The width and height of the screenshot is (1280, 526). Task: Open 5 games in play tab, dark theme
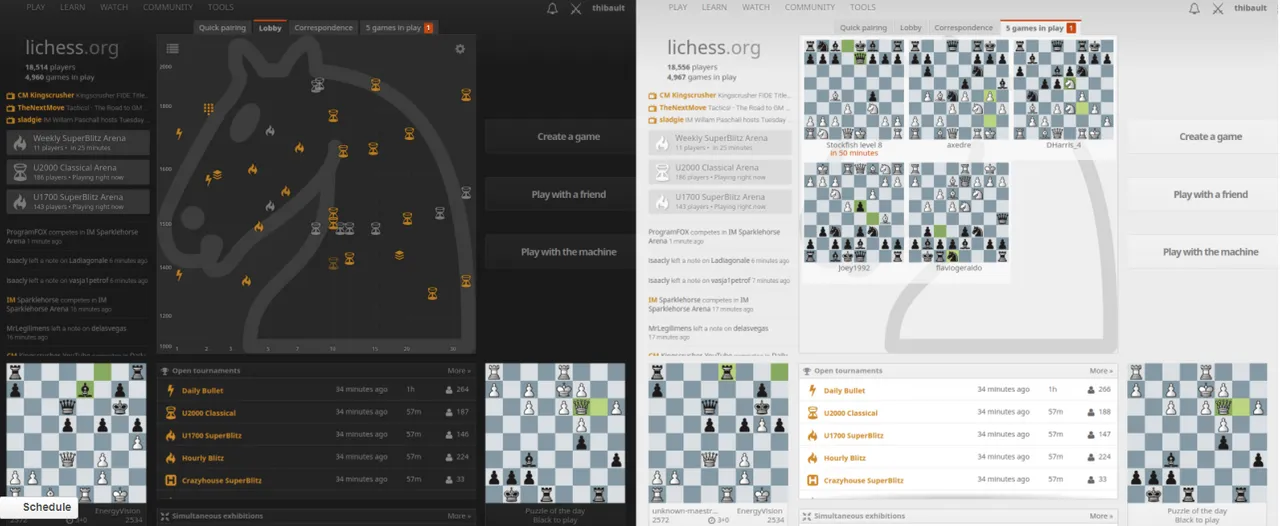tap(398, 28)
